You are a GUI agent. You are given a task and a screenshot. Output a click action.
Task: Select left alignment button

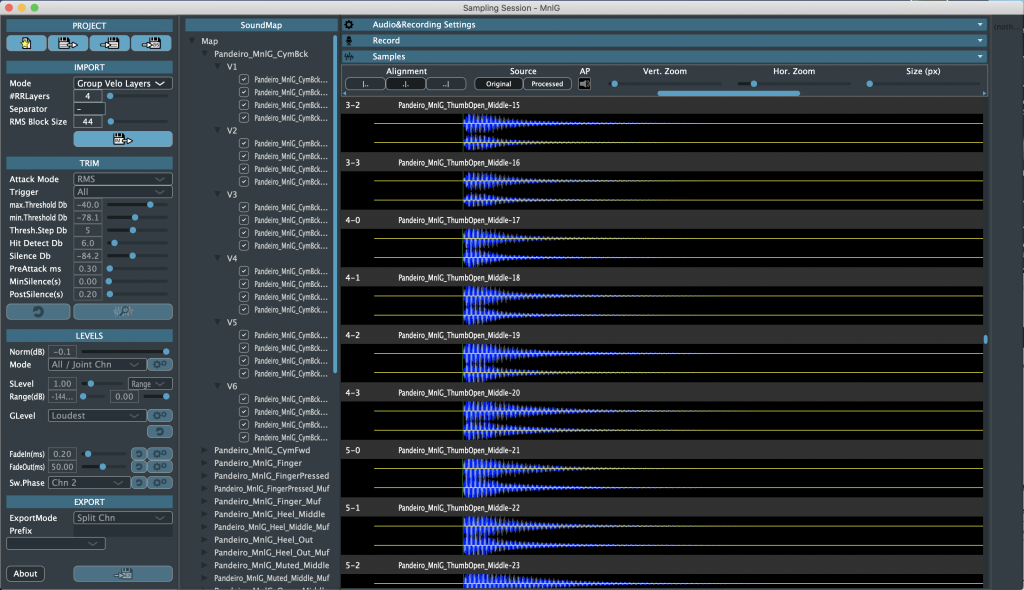pyautogui.click(x=365, y=84)
